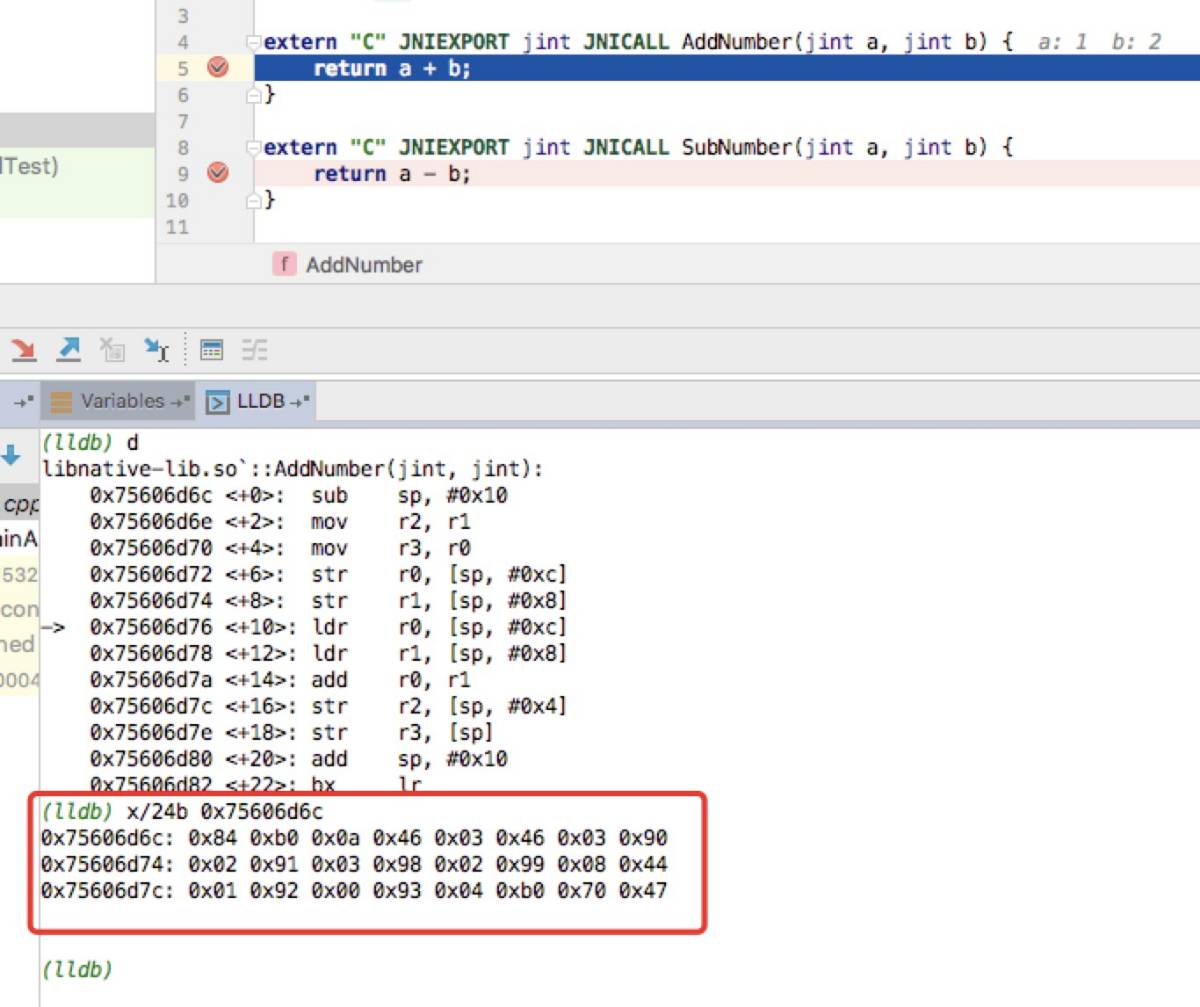Click the '(lldb) d' command line

click(90, 443)
